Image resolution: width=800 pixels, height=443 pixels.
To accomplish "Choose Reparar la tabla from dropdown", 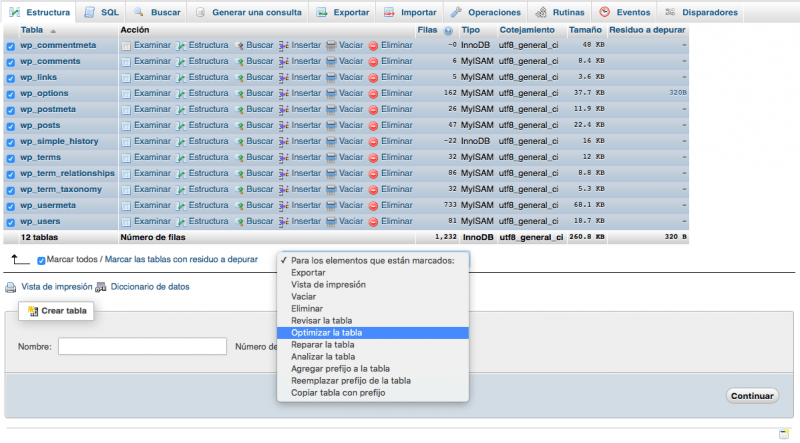I will pyautogui.click(x=372, y=345).
